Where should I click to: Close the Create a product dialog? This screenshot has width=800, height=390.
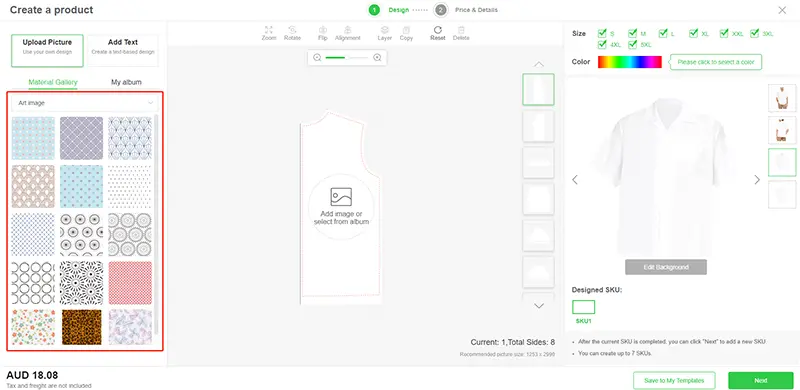tap(782, 10)
